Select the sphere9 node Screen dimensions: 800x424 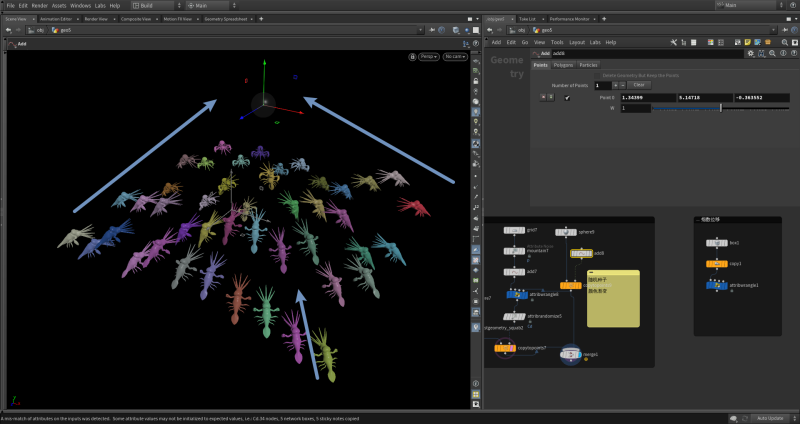click(x=568, y=231)
